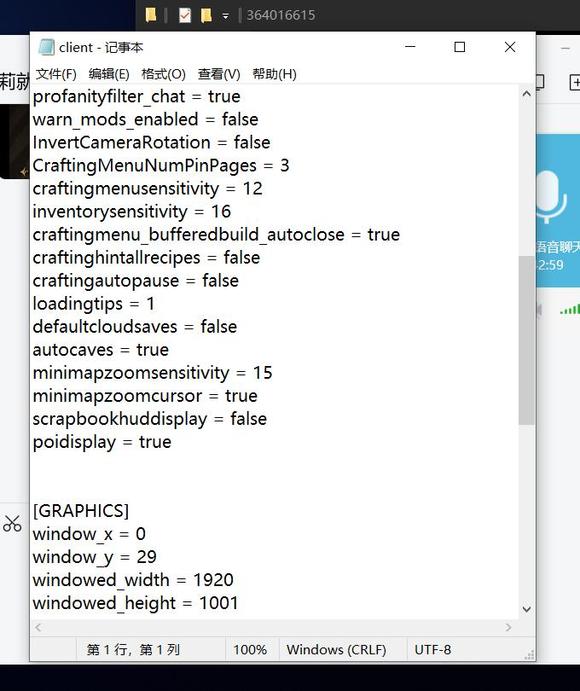
Task: Click the [GRAPHICS] section header text
Action: pyautogui.click(x=81, y=511)
